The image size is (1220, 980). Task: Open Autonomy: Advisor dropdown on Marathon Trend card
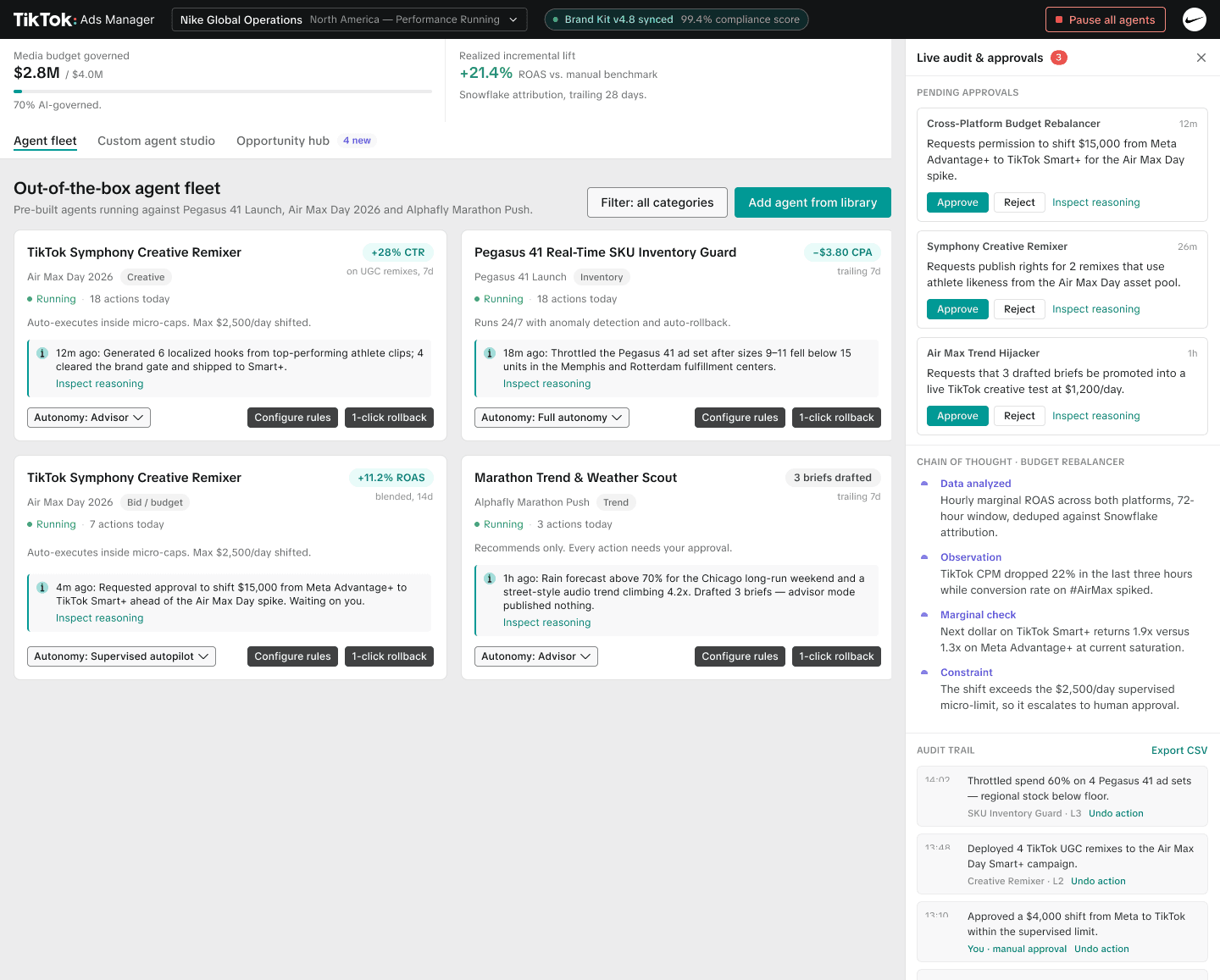pyautogui.click(x=536, y=656)
